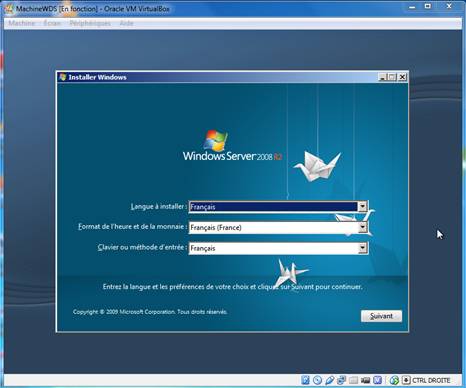Expand the Langue à installer dropdown

[363, 207]
